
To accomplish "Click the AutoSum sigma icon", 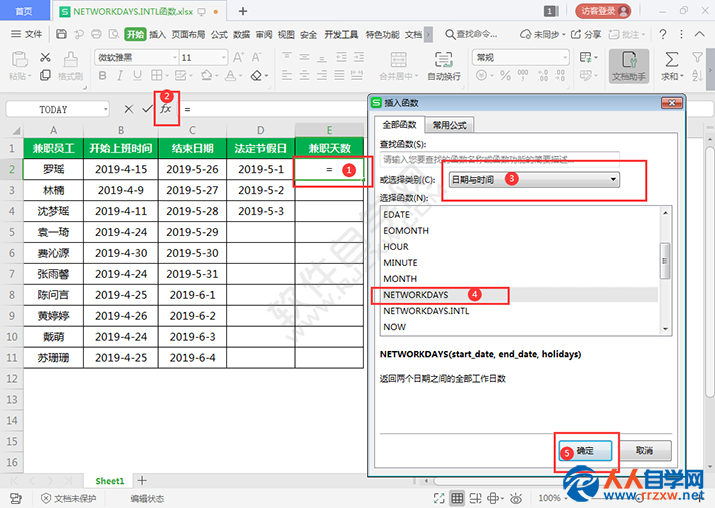I will (672, 60).
